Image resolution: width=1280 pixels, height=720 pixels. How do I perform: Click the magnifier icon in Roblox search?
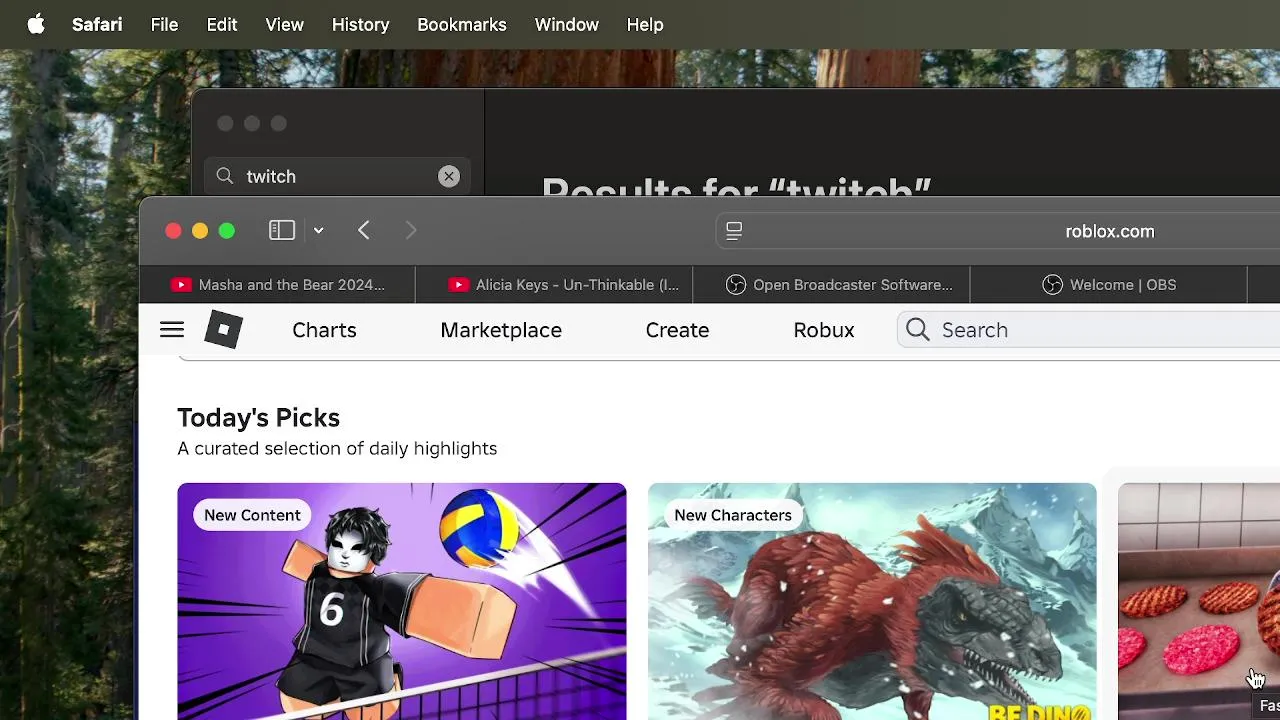pyautogui.click(x=918, y=330)
